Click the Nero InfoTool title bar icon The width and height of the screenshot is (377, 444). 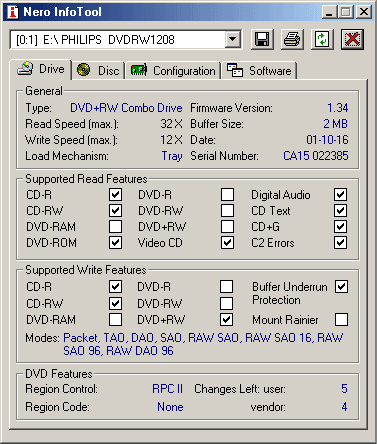13,12
